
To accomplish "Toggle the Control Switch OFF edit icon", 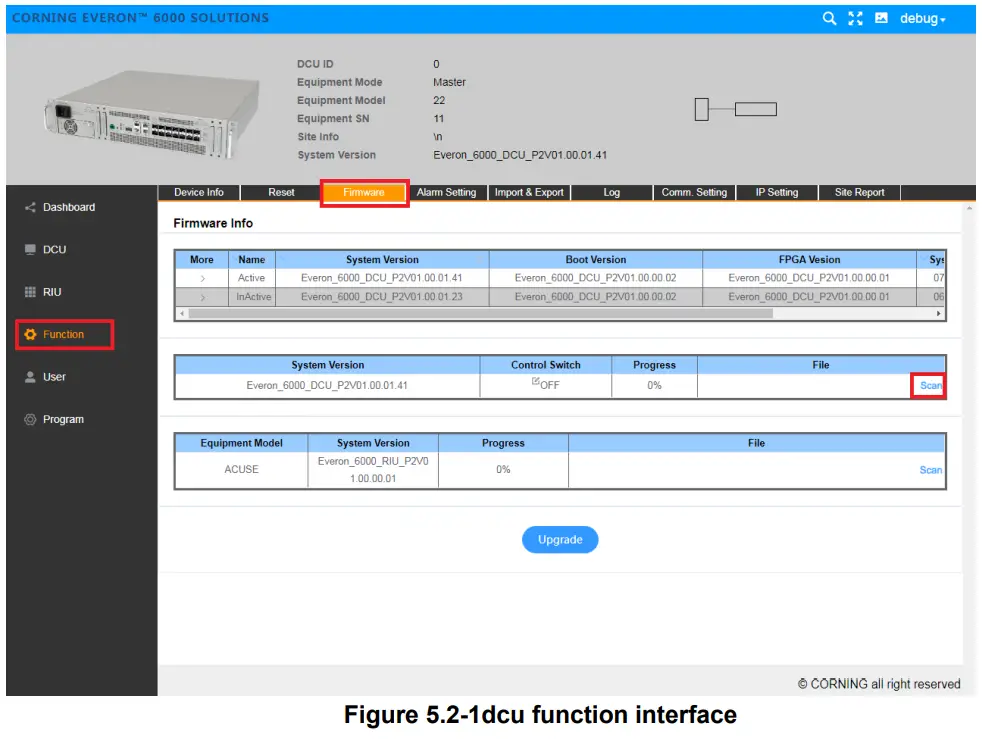I will (x=535, y=381).
